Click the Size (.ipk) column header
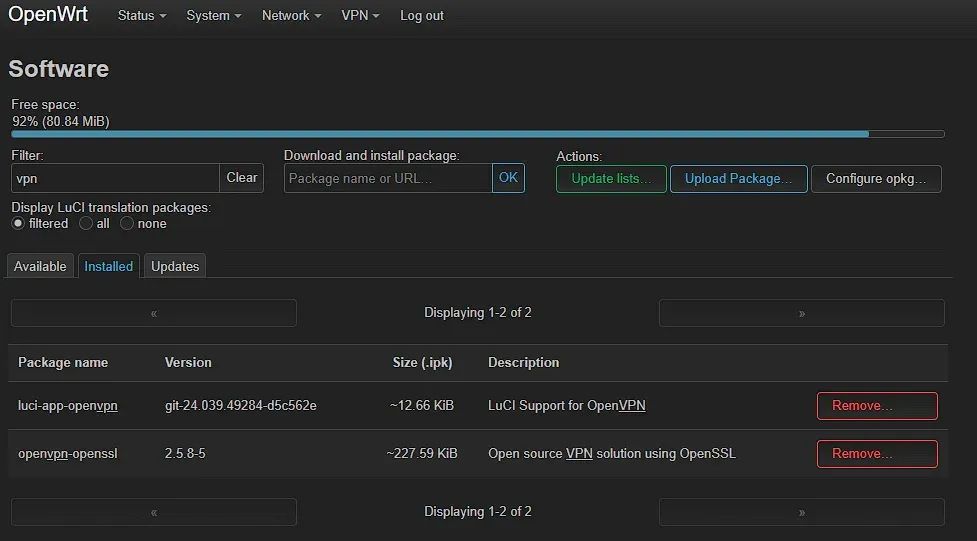Image resolution: width=977 pixels, height=541 pixels. coord(422,363)
